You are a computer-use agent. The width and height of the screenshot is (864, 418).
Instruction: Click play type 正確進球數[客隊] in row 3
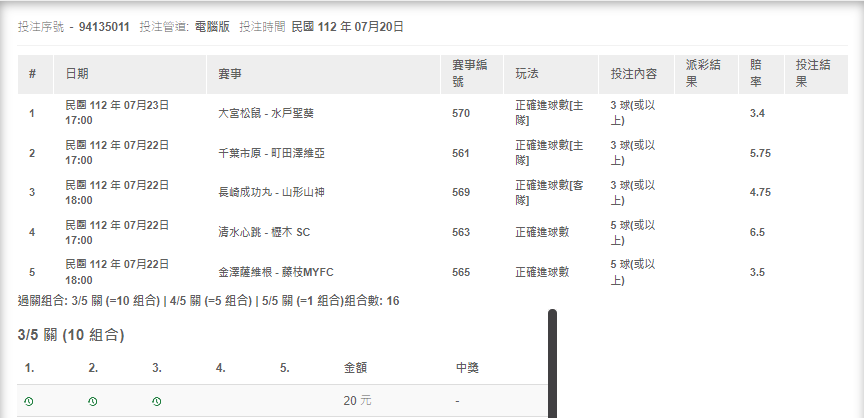click(x=549, y=192)
